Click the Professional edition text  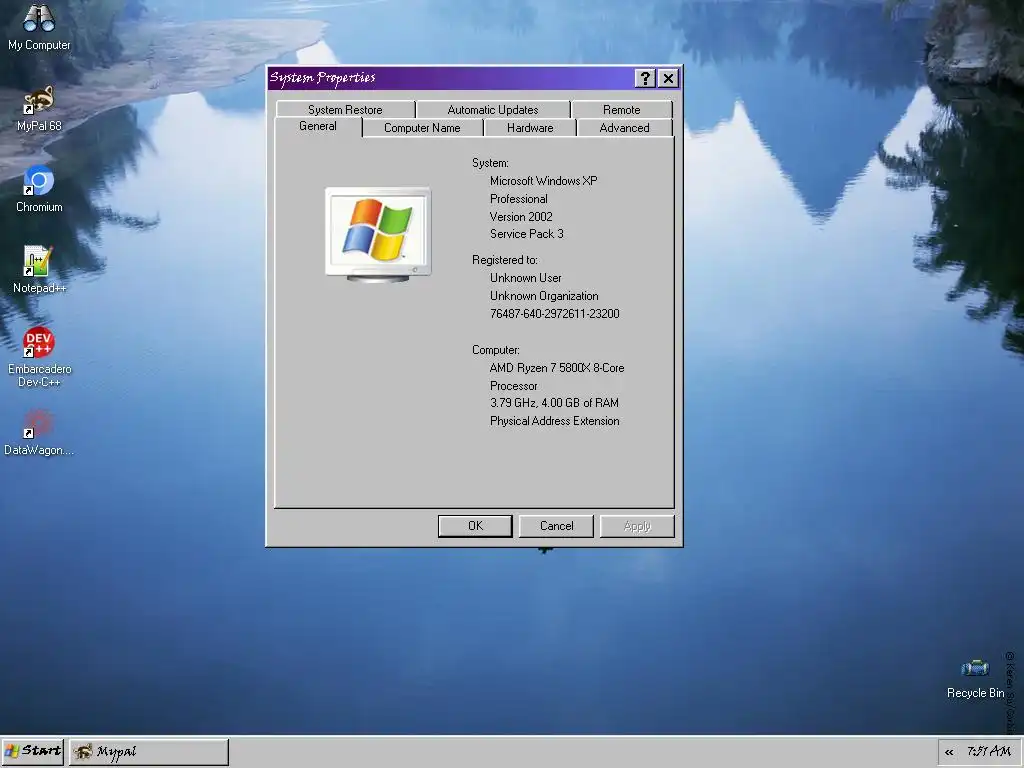tap(519, 199)
